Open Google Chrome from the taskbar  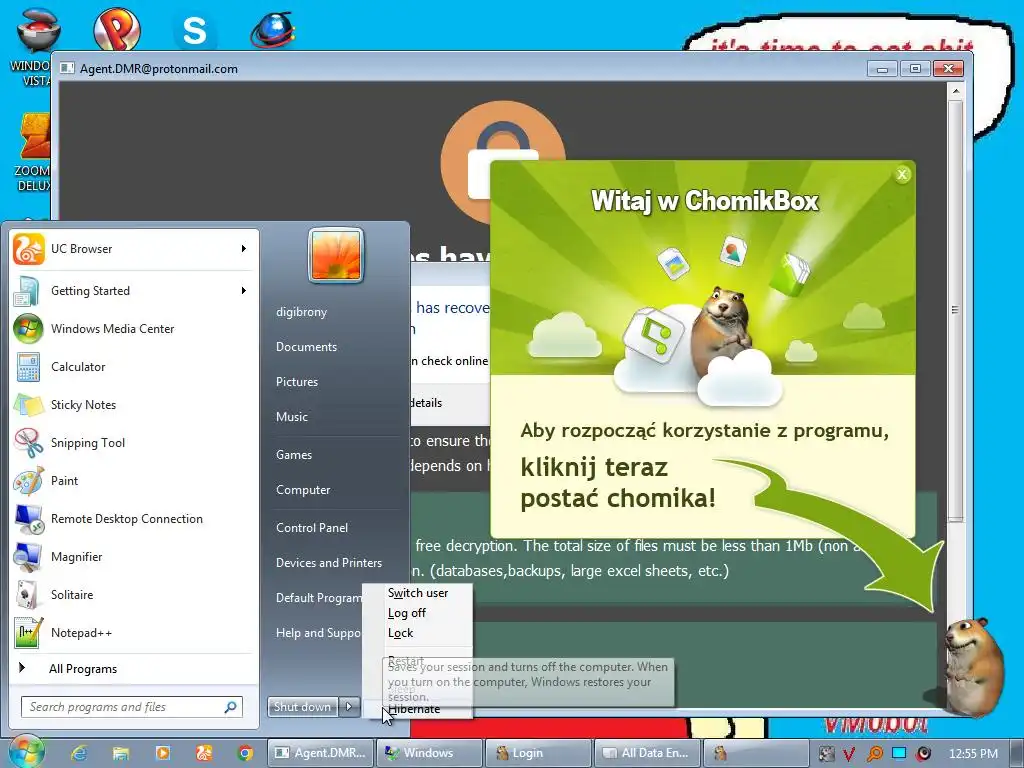[245, 753]
